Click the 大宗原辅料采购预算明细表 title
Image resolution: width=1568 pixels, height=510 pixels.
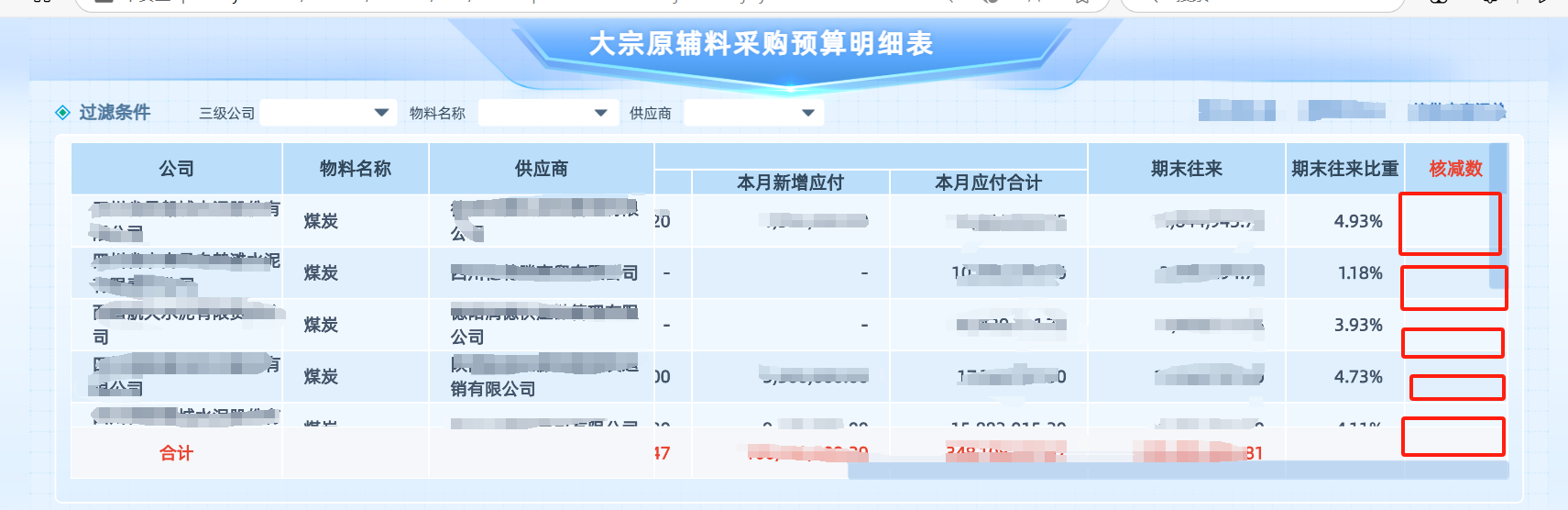point(761,43)
